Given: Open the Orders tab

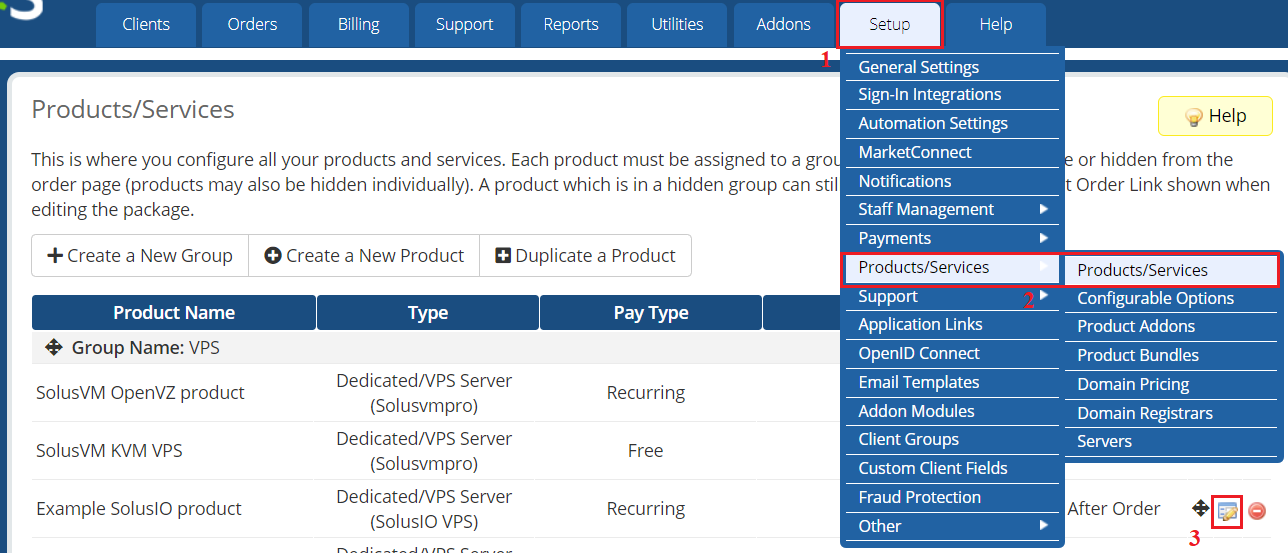Looking at the screenshot, I should (x=252, y=24).
